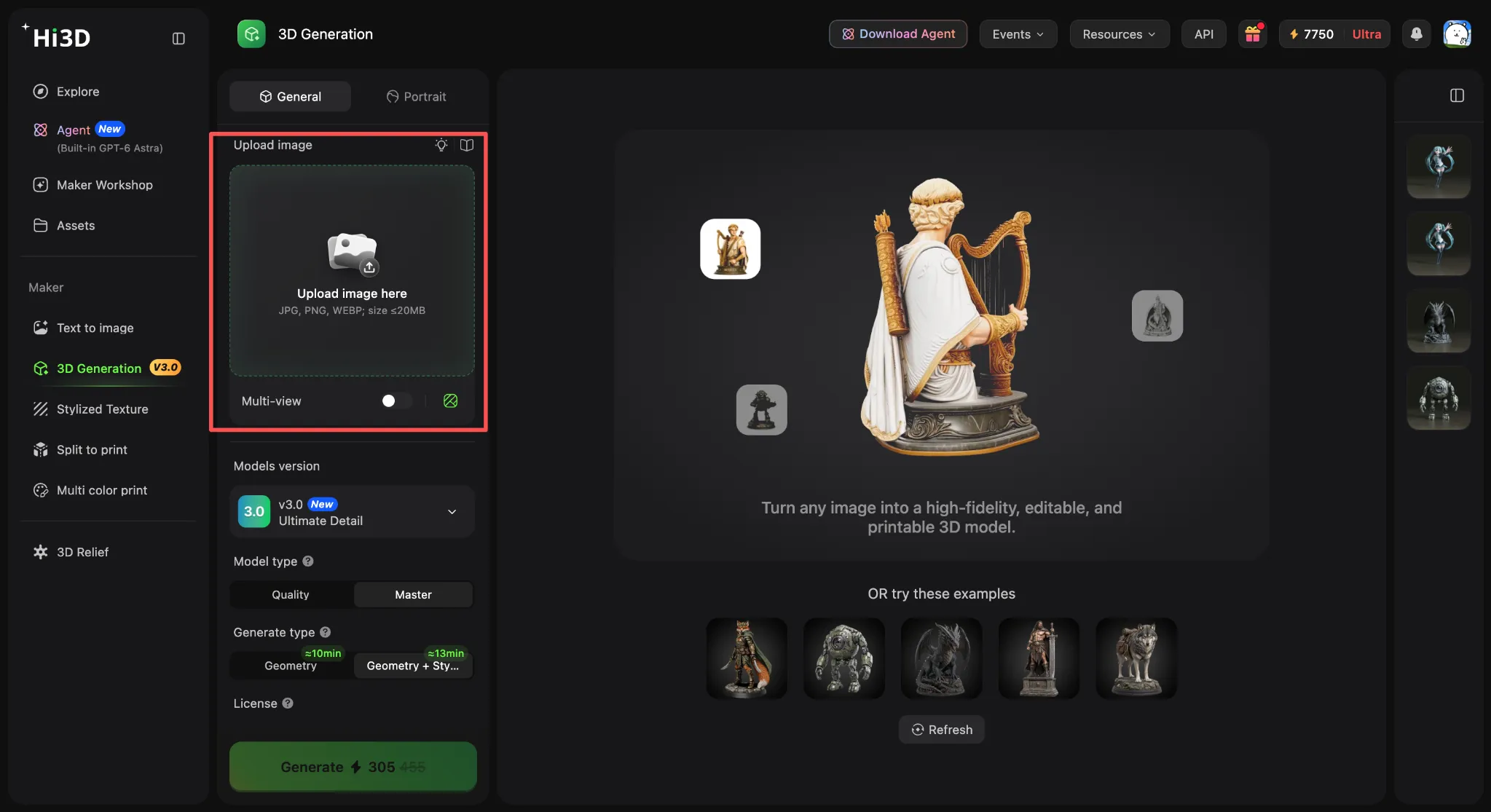This screenshot has width=1491, height=812.
Task: Open the user profile avatar
Action: [x=1457, y=34]
